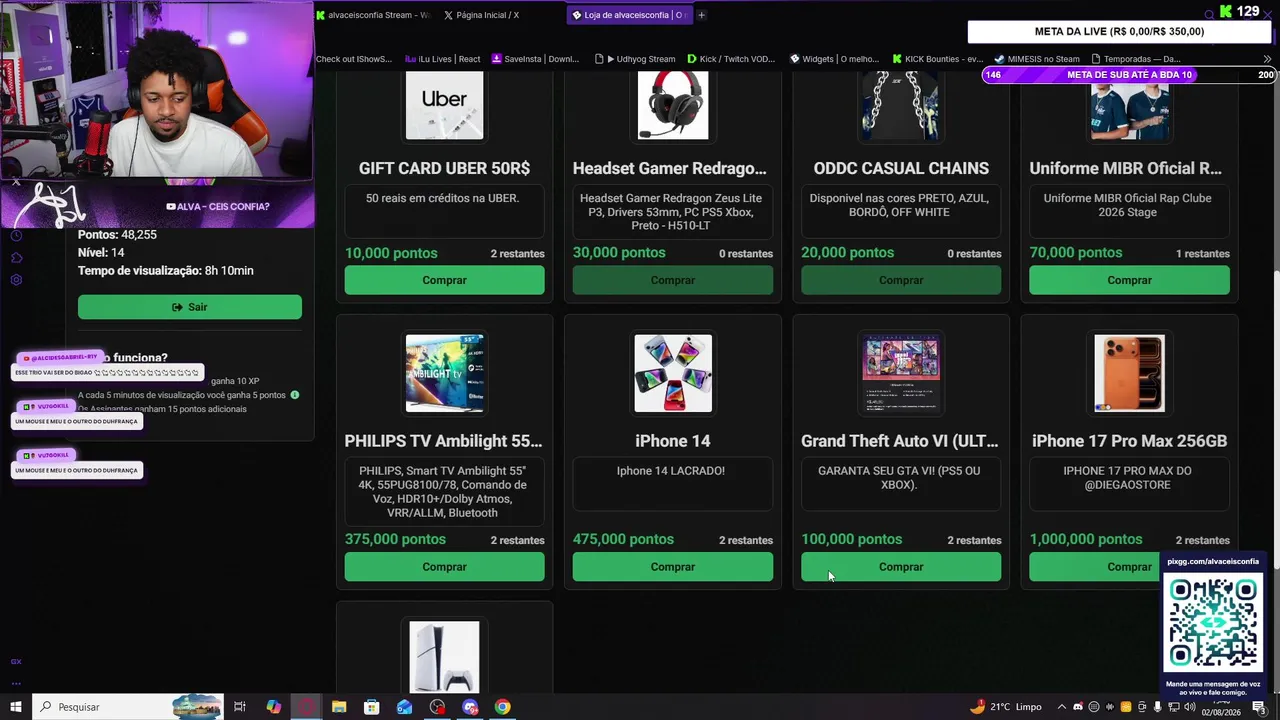Image resolution: width=1280 pixels, height=720 pixels.
Task: Click the GTA VI product image
Action: point(901,373)
